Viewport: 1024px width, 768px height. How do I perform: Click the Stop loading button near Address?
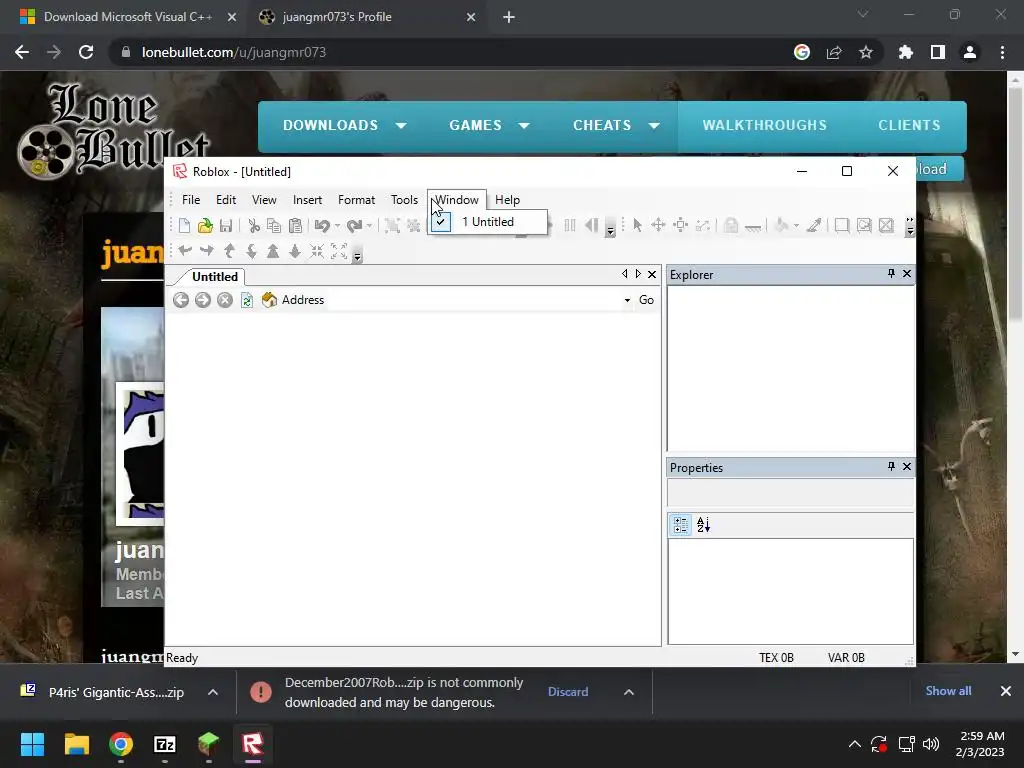tap(225, 300)
